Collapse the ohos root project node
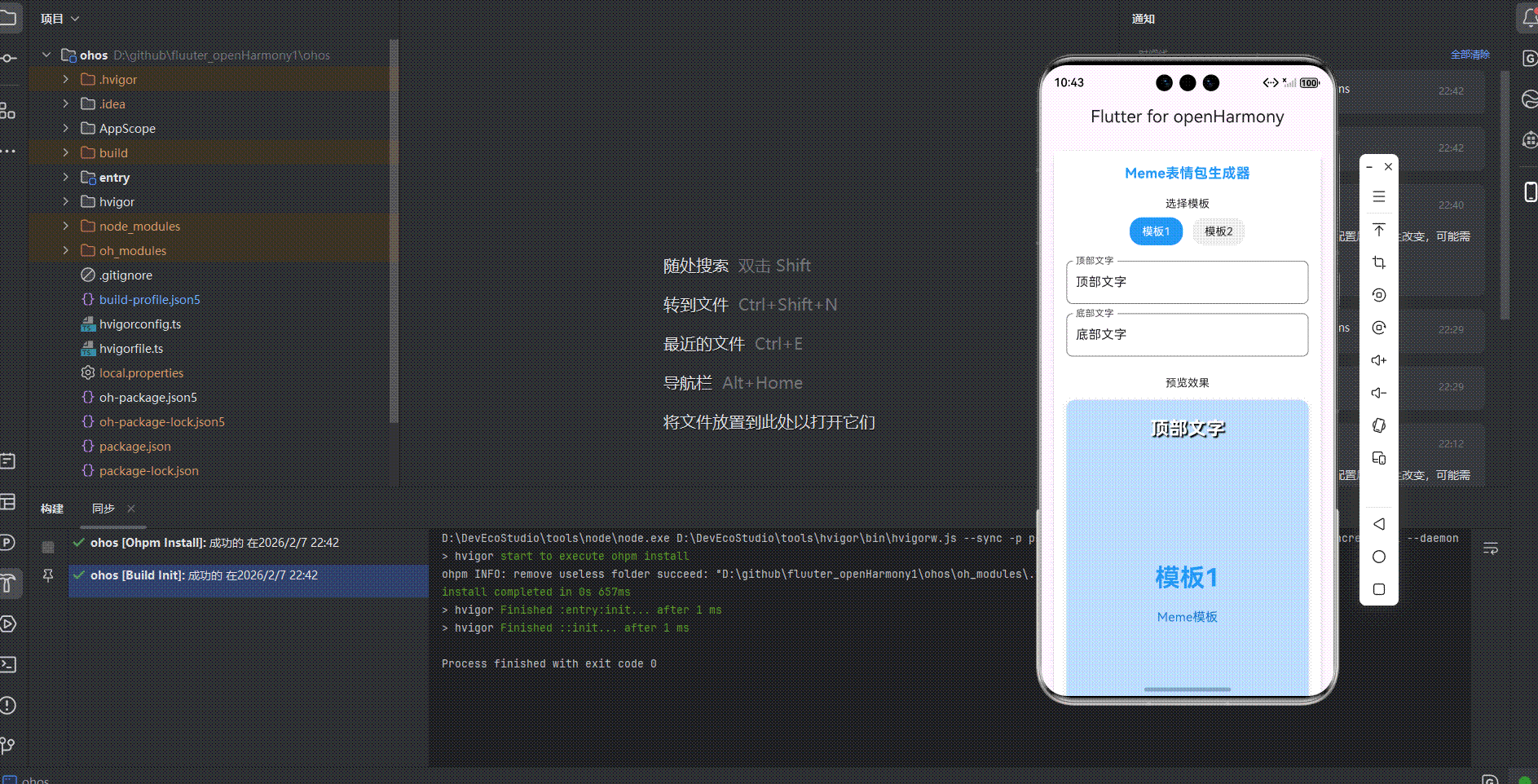 (46, 55)
